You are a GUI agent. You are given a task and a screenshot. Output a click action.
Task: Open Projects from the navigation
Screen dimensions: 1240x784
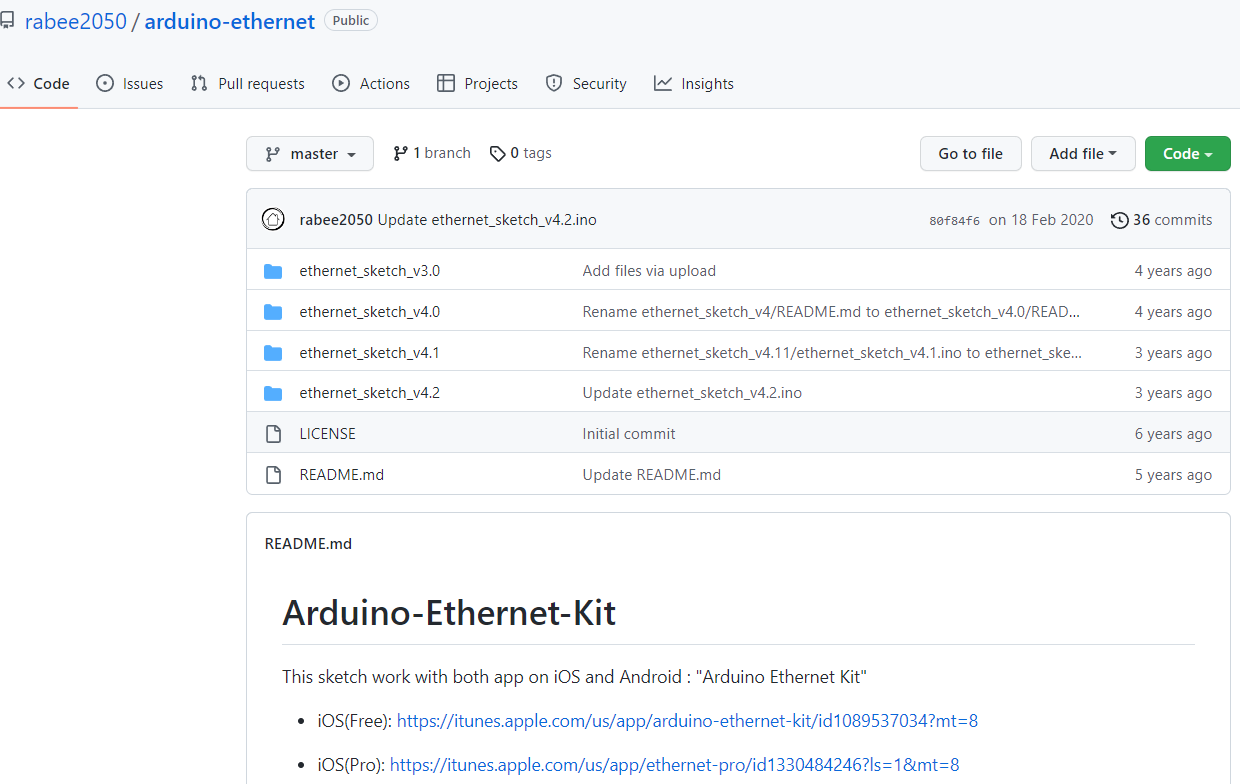pos(477,83)
